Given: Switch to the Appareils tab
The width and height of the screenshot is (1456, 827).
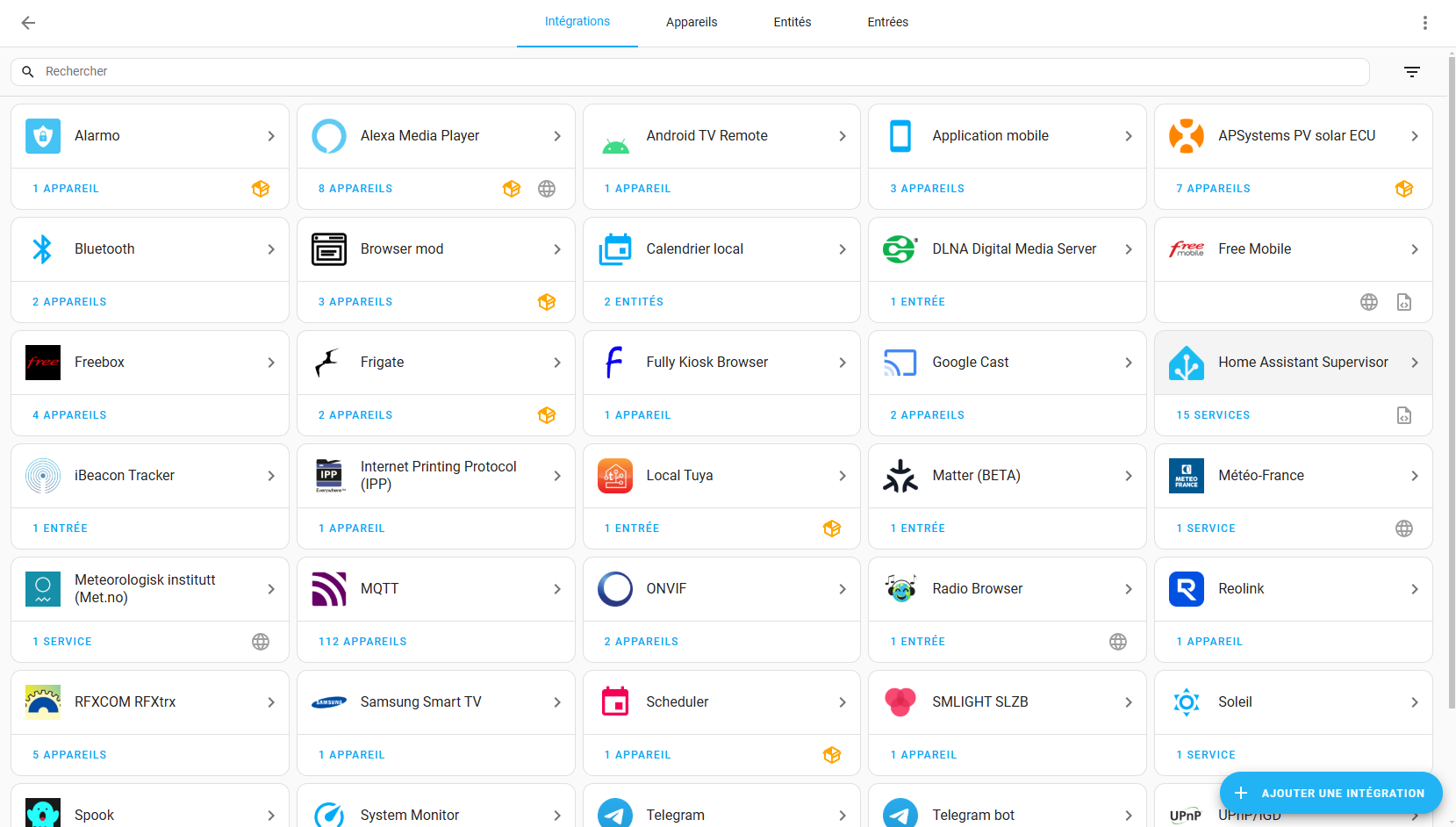Looking at the screenshot, I should click(x=692, y=22).
